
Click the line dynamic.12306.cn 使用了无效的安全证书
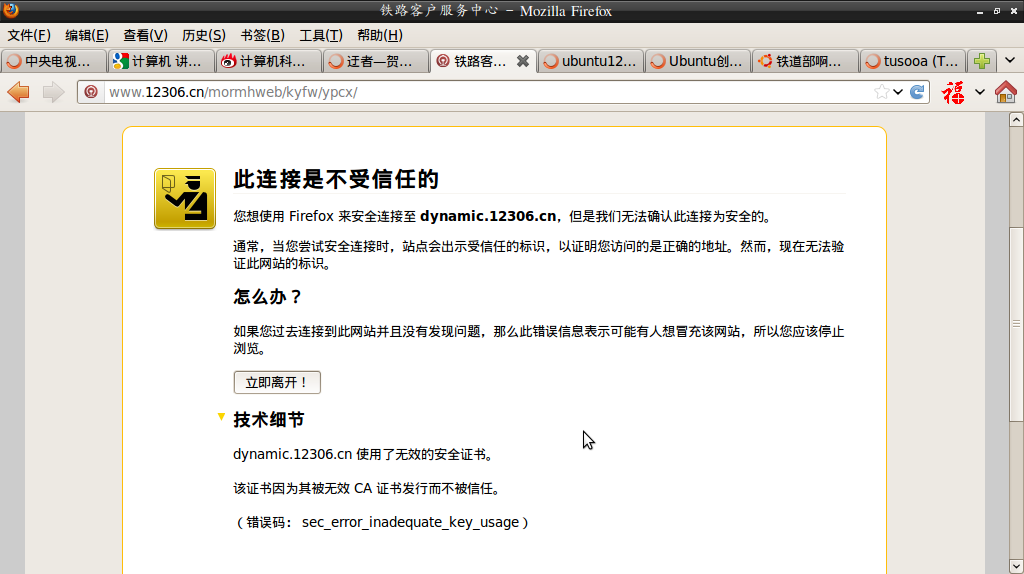[x=363, y=454]
